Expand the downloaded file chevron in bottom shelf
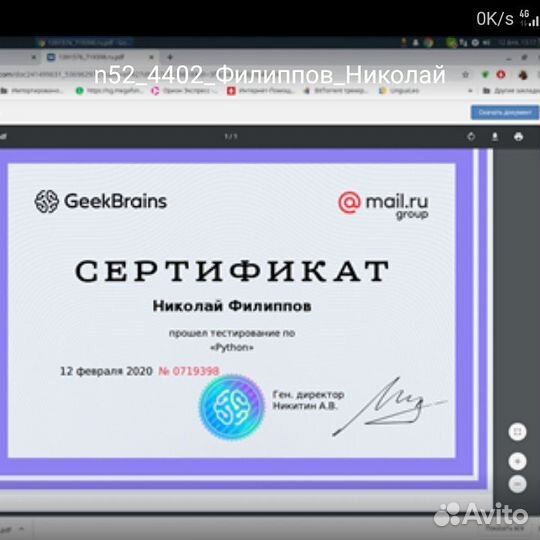This screenshot has height=540, width=540. pos(21,529)
